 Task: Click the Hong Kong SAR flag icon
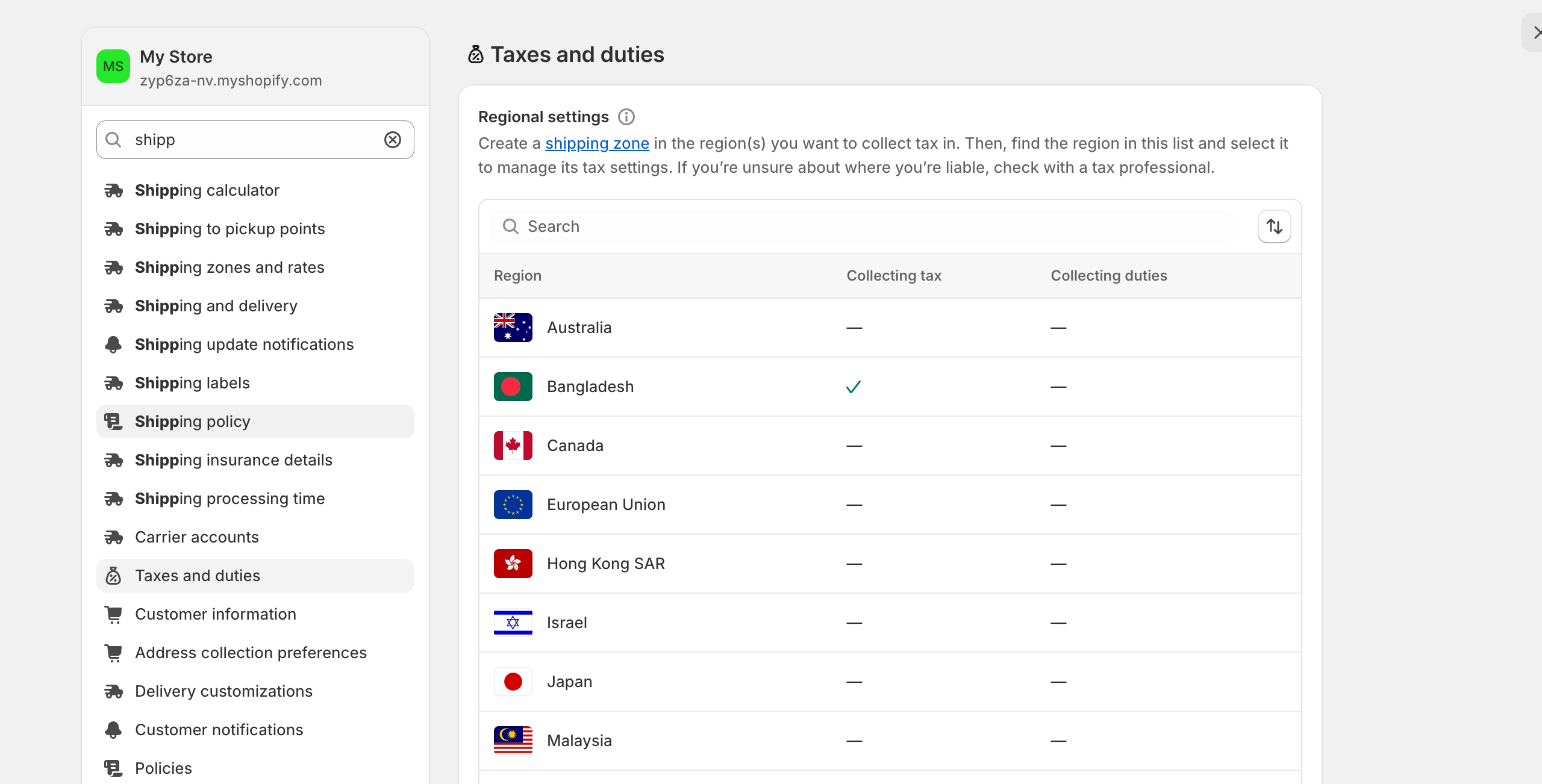[x=513, y=564]
